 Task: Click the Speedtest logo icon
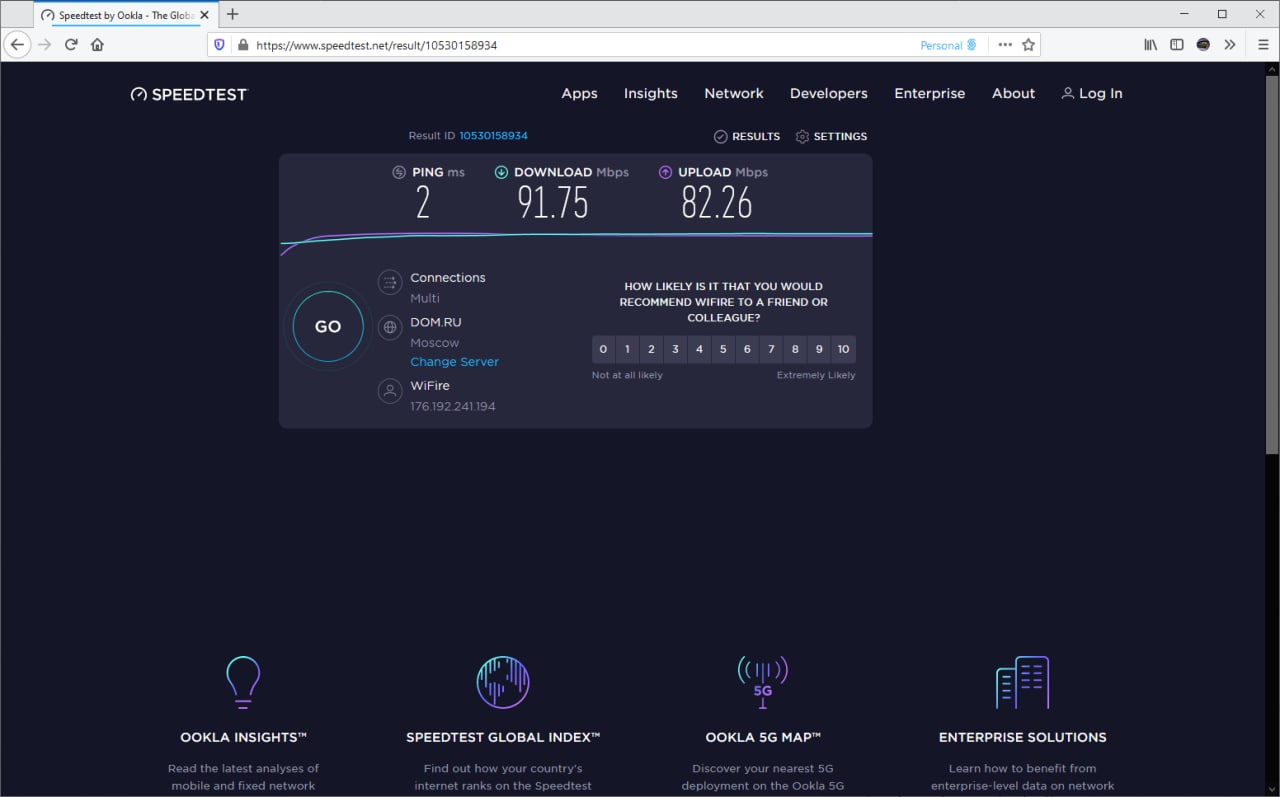pyautogui.click(x=138, y=94)
